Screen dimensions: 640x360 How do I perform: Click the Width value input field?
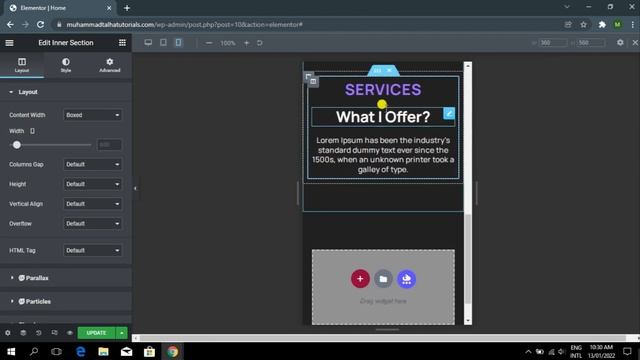tap(109, 145)
